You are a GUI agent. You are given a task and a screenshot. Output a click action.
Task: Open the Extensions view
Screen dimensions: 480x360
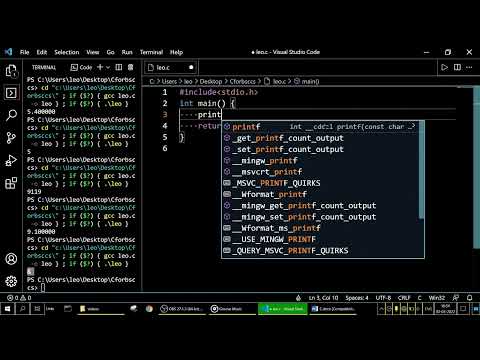[11, 183]
